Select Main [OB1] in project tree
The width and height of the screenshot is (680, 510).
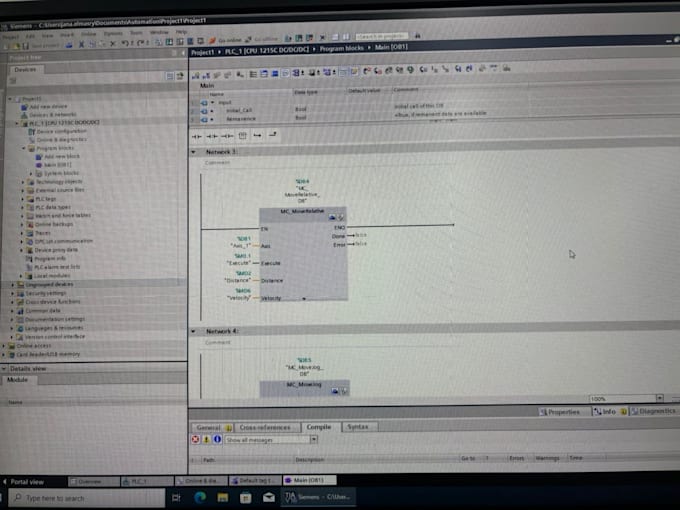53,165
